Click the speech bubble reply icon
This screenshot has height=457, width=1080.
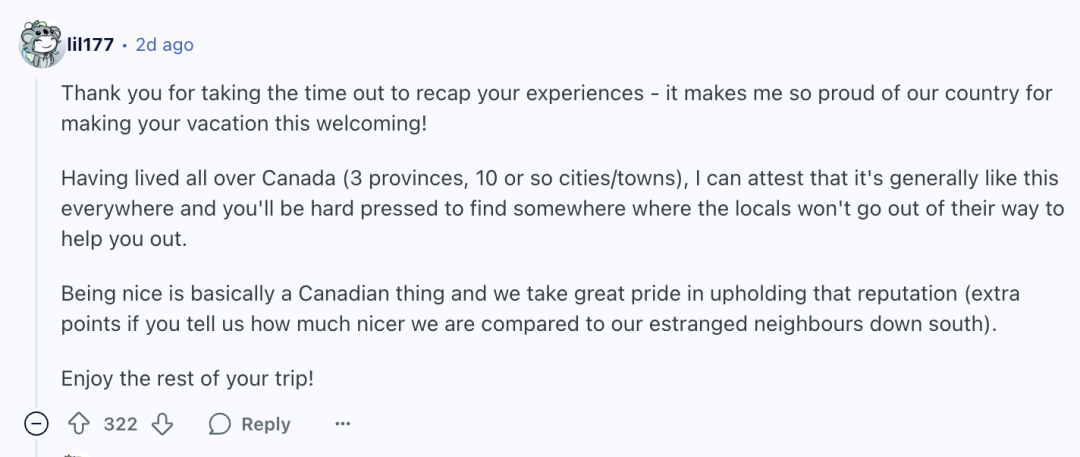219,424
